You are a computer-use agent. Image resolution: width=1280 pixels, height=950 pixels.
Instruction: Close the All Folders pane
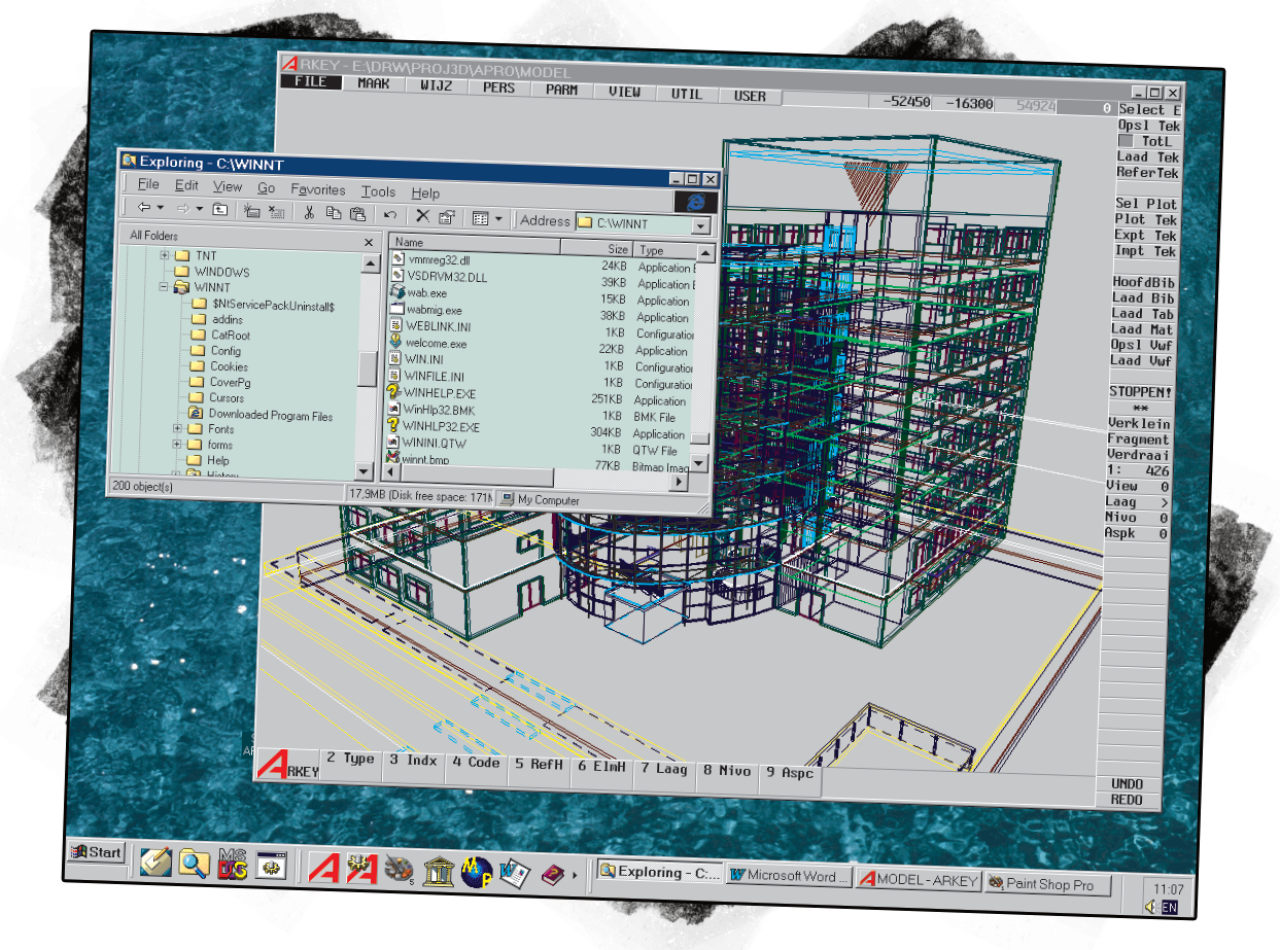tap(368, 242)
